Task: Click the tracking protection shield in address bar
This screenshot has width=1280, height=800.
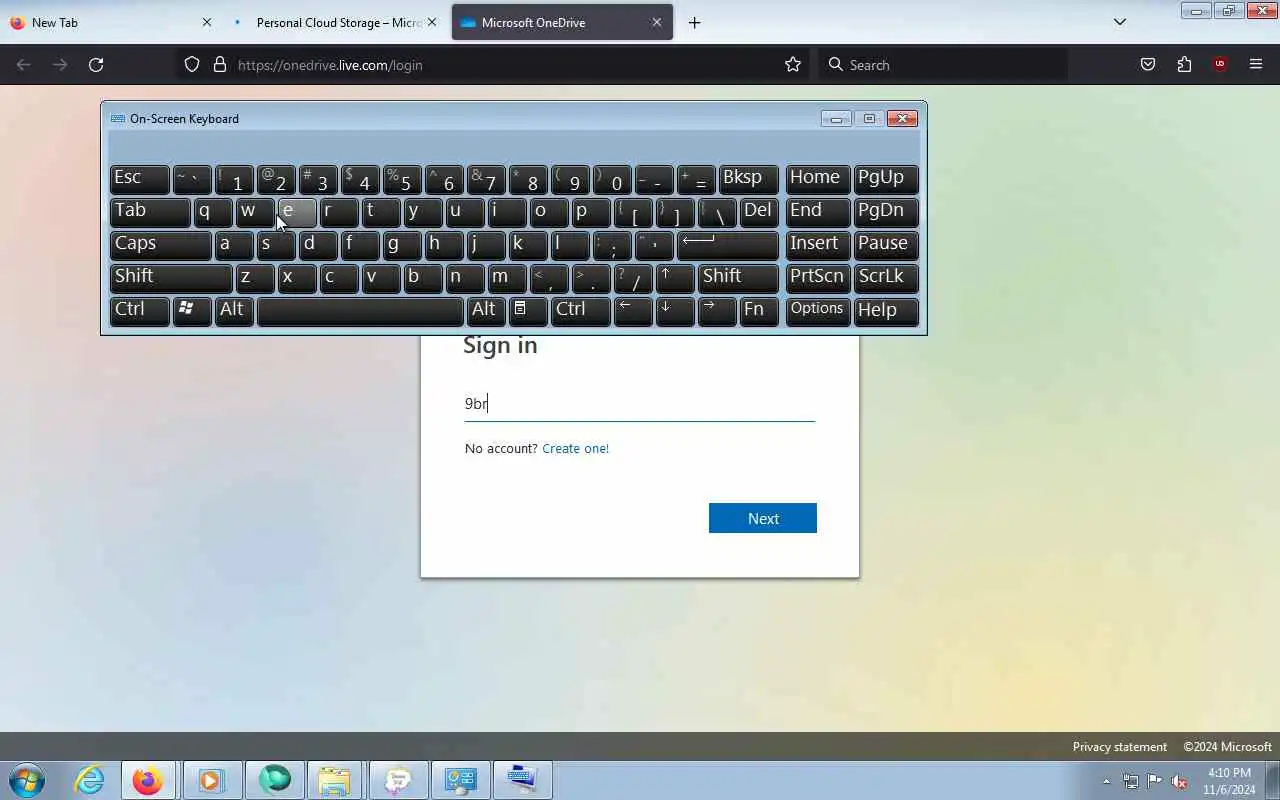Action: tap(192, 65)
